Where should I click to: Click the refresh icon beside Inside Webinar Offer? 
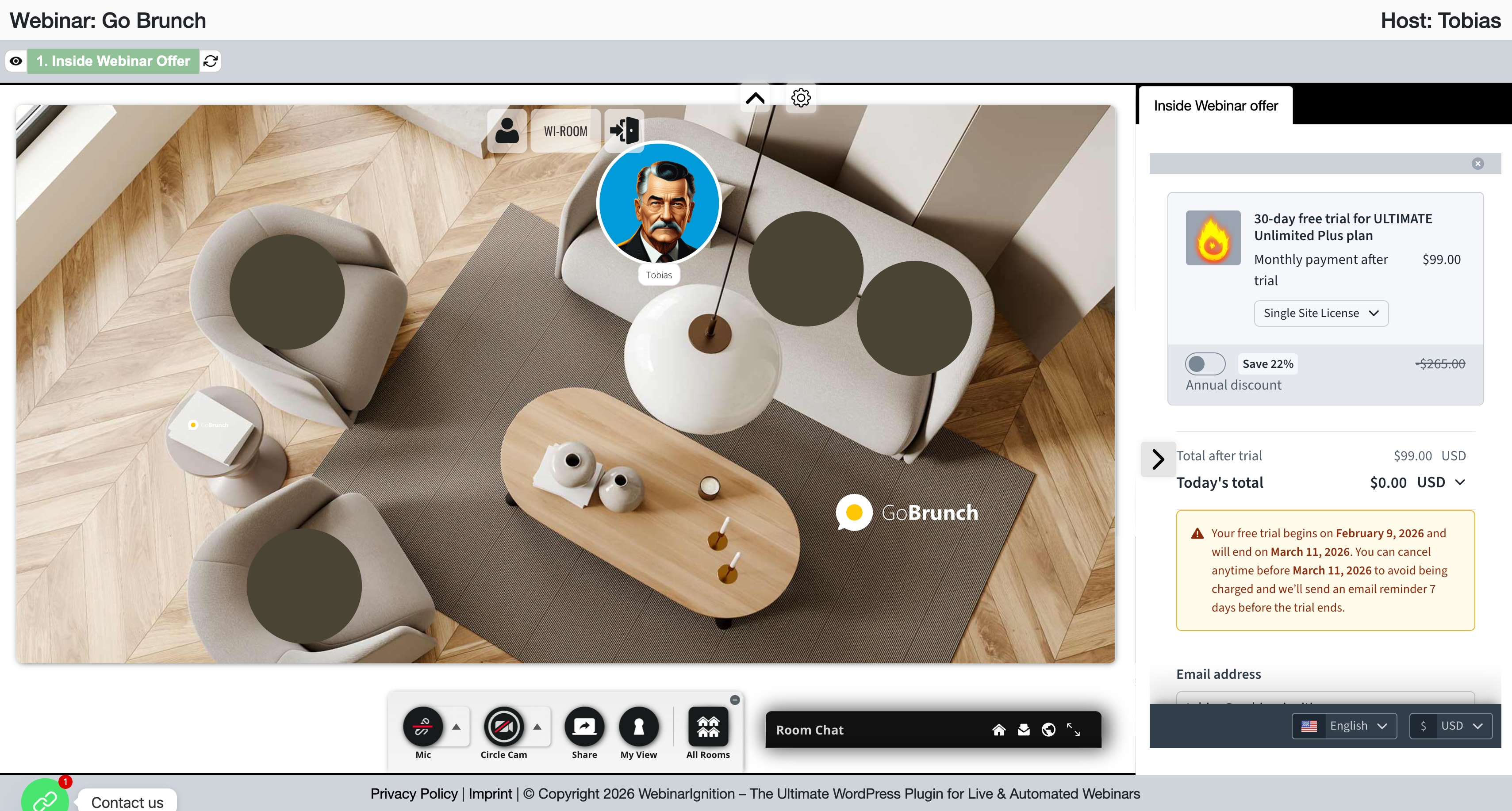point(211,61)
